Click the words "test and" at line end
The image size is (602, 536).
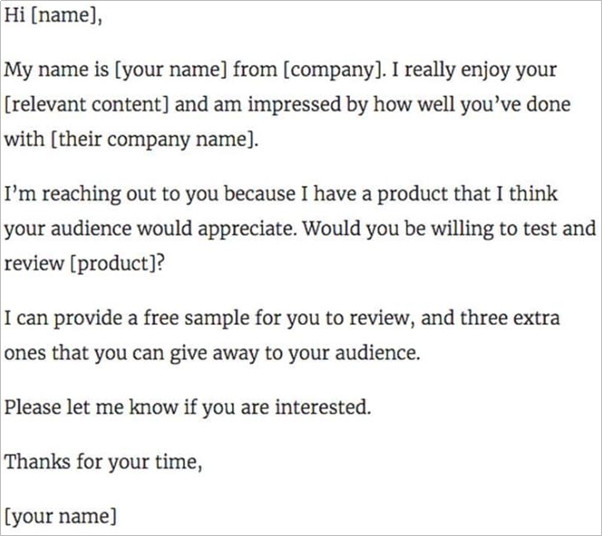[559, 228]
